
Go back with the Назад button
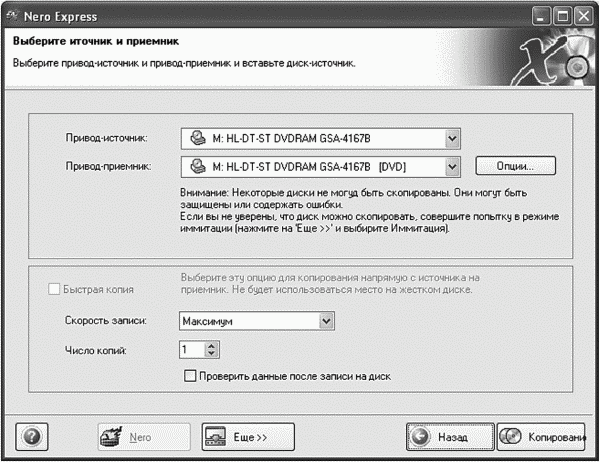[x=450, y=436]
